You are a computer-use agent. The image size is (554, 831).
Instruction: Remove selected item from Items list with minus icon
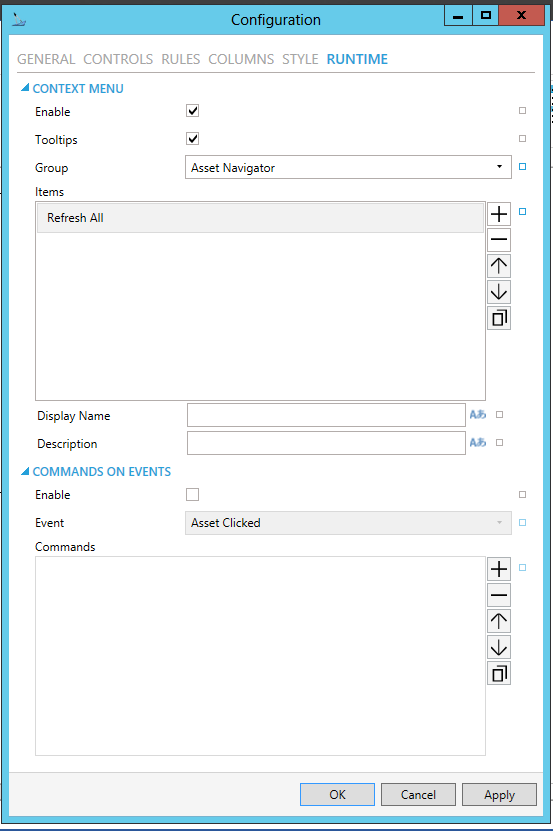499,240
